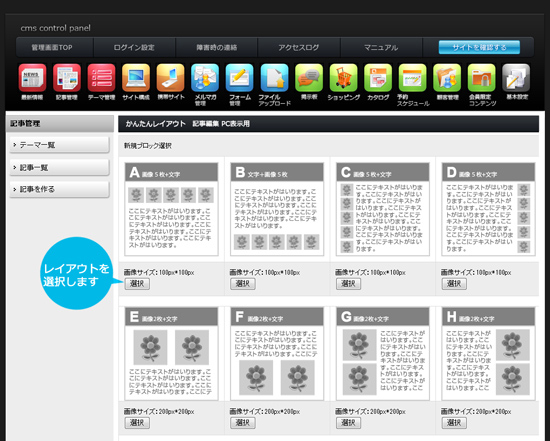
Task: Expand the テーマ一覧 sidebar item
Action: pos(59,145)
